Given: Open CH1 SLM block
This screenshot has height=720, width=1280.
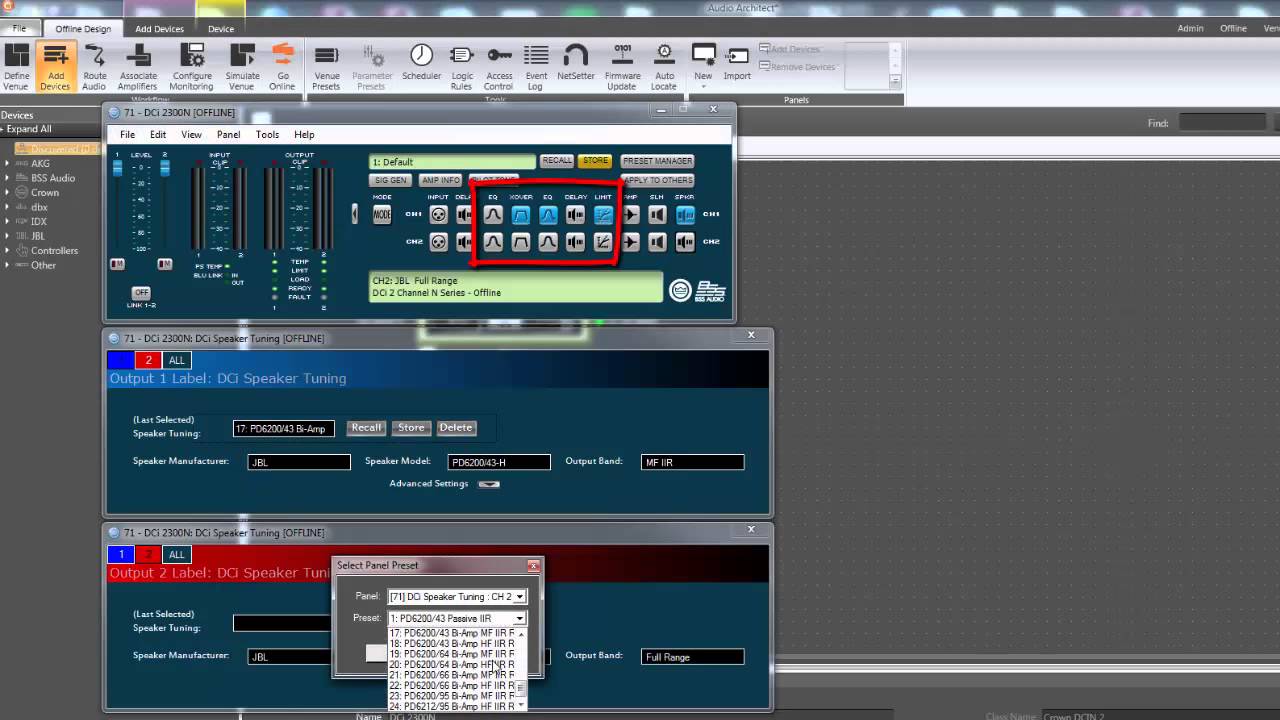Looking at the screenshot, I should coord(657,214).
